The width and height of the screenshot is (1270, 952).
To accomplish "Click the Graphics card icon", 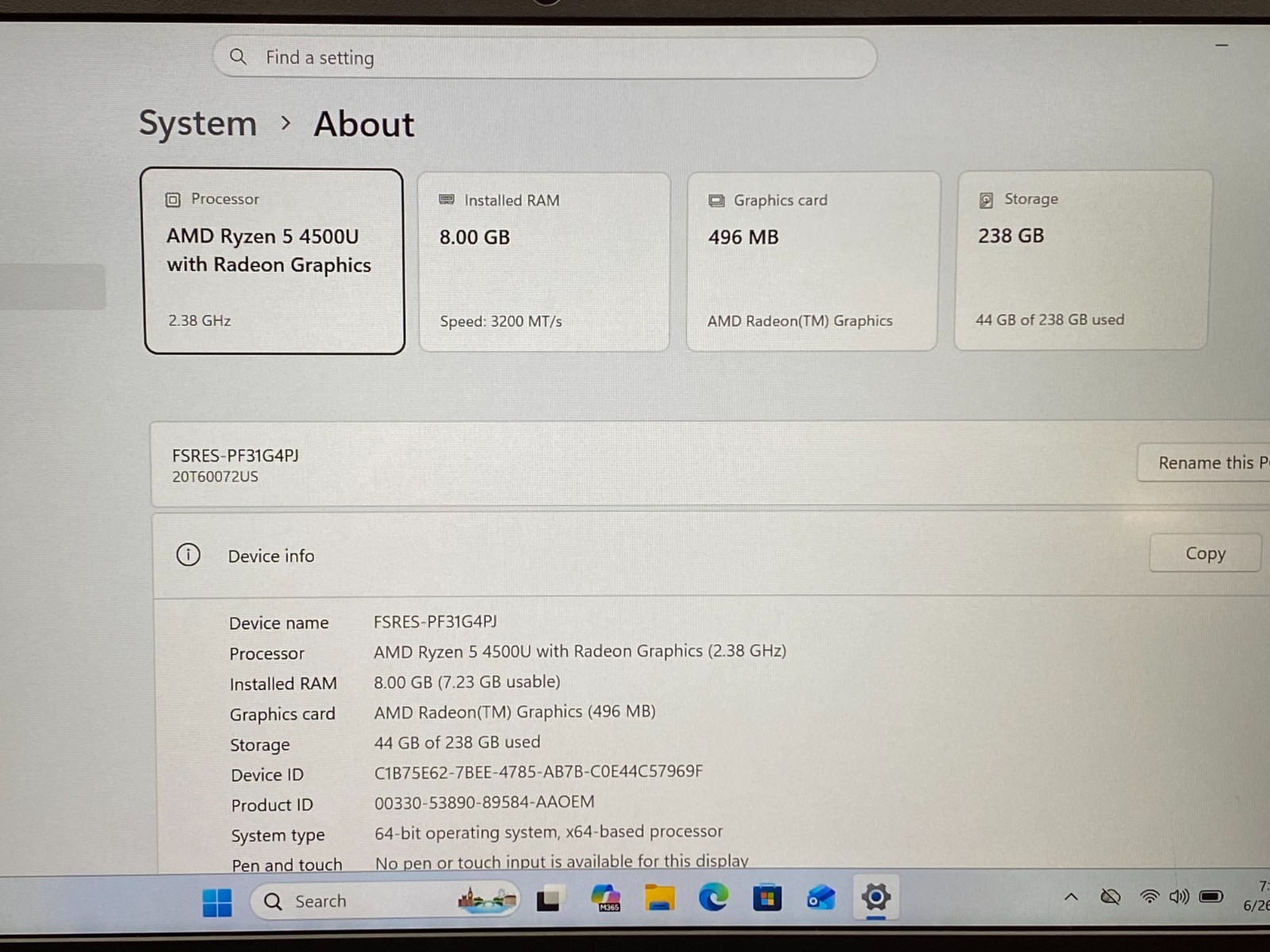I will coord(716,201).
